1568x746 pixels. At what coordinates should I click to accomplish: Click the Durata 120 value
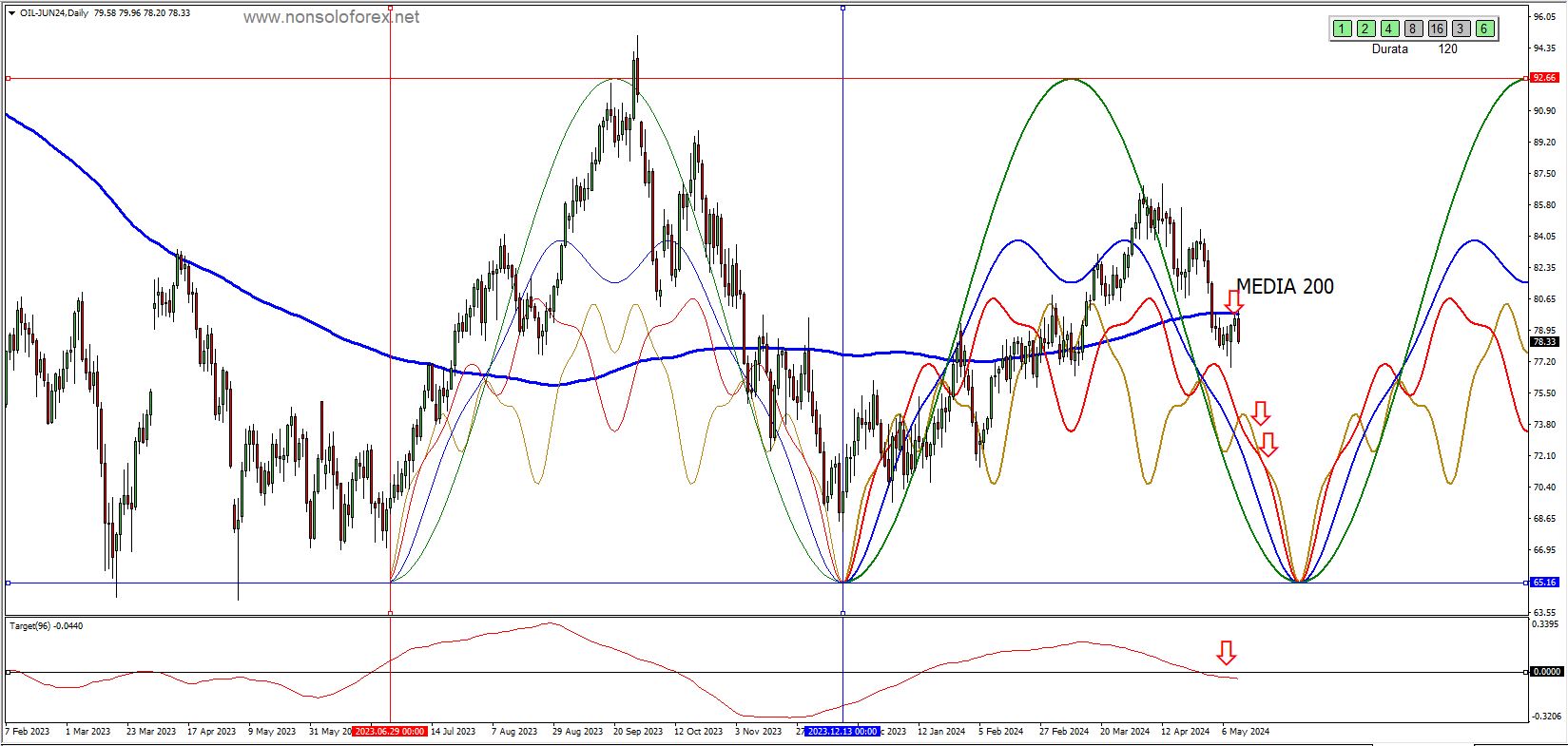[1447, 48]
